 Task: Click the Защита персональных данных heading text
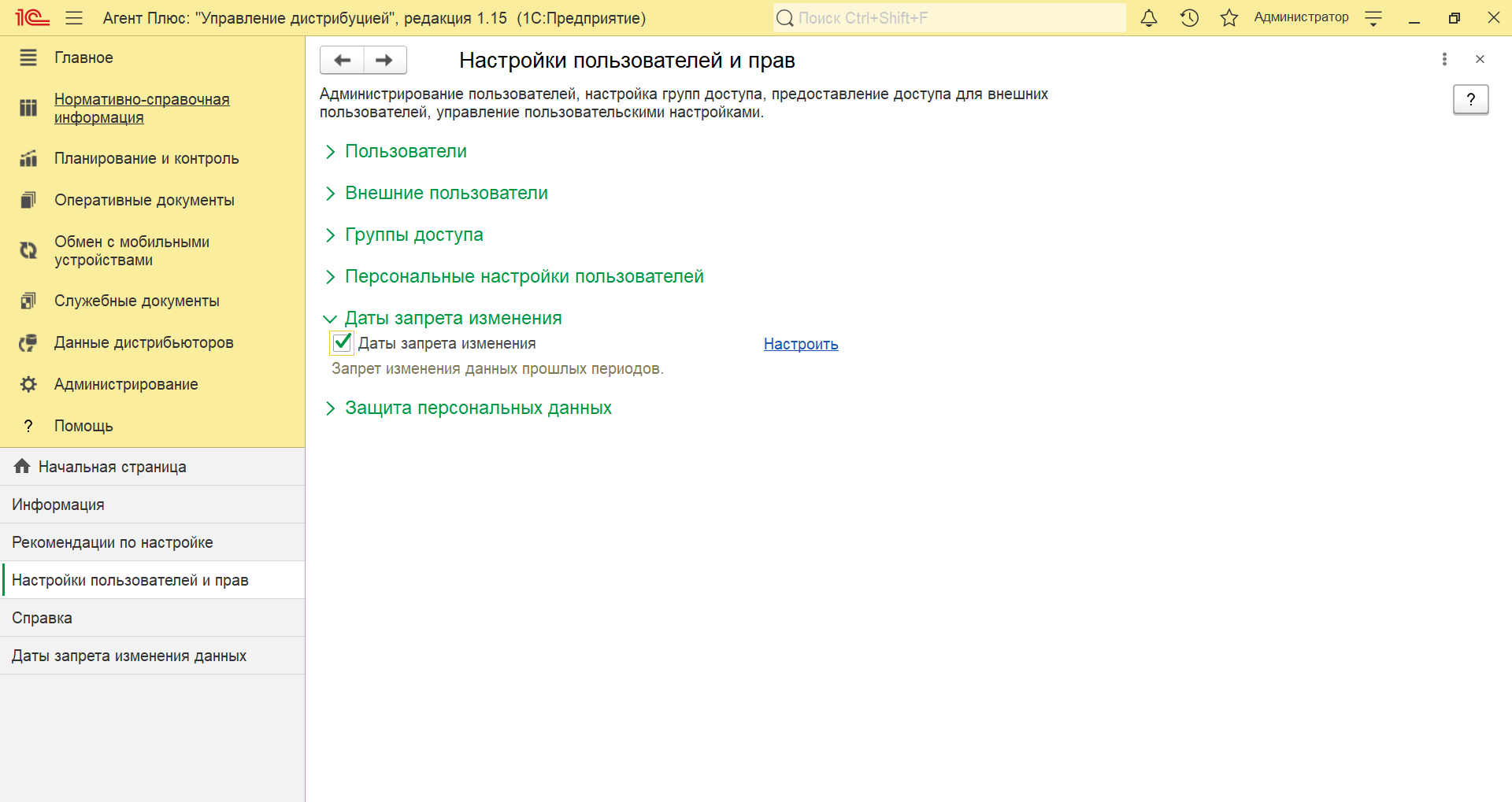coord(478,408)
